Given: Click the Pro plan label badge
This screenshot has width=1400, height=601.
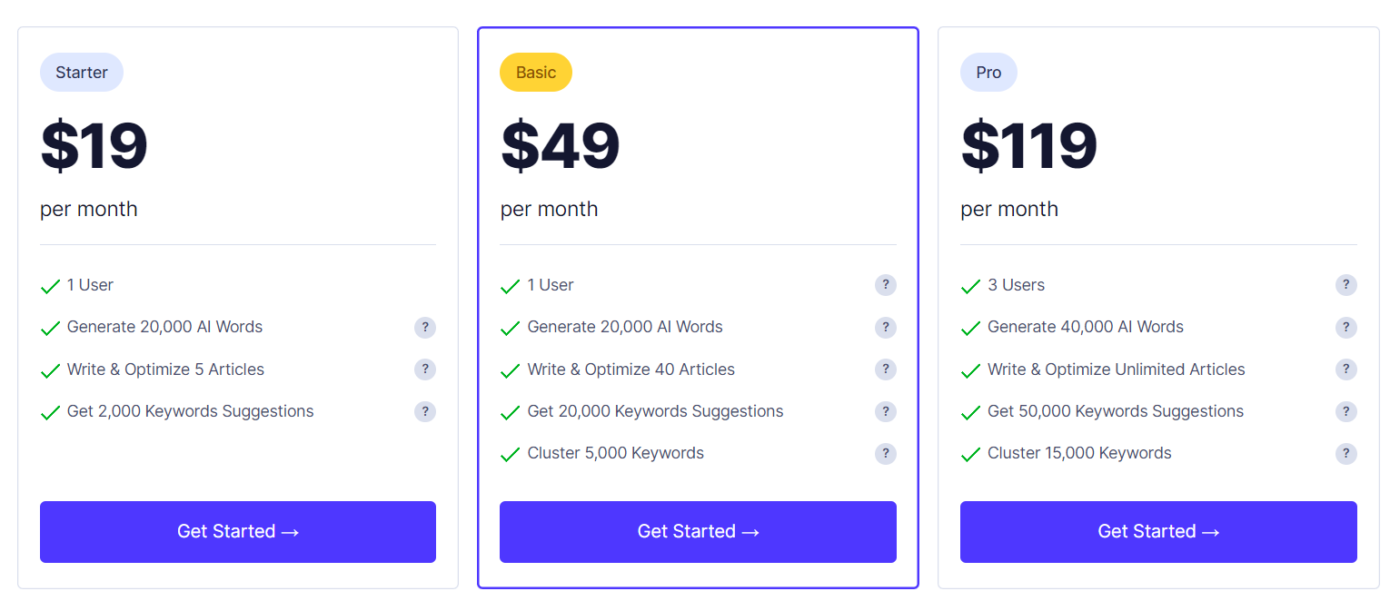Looking at the screenshot, I should [x=988, y=72].
